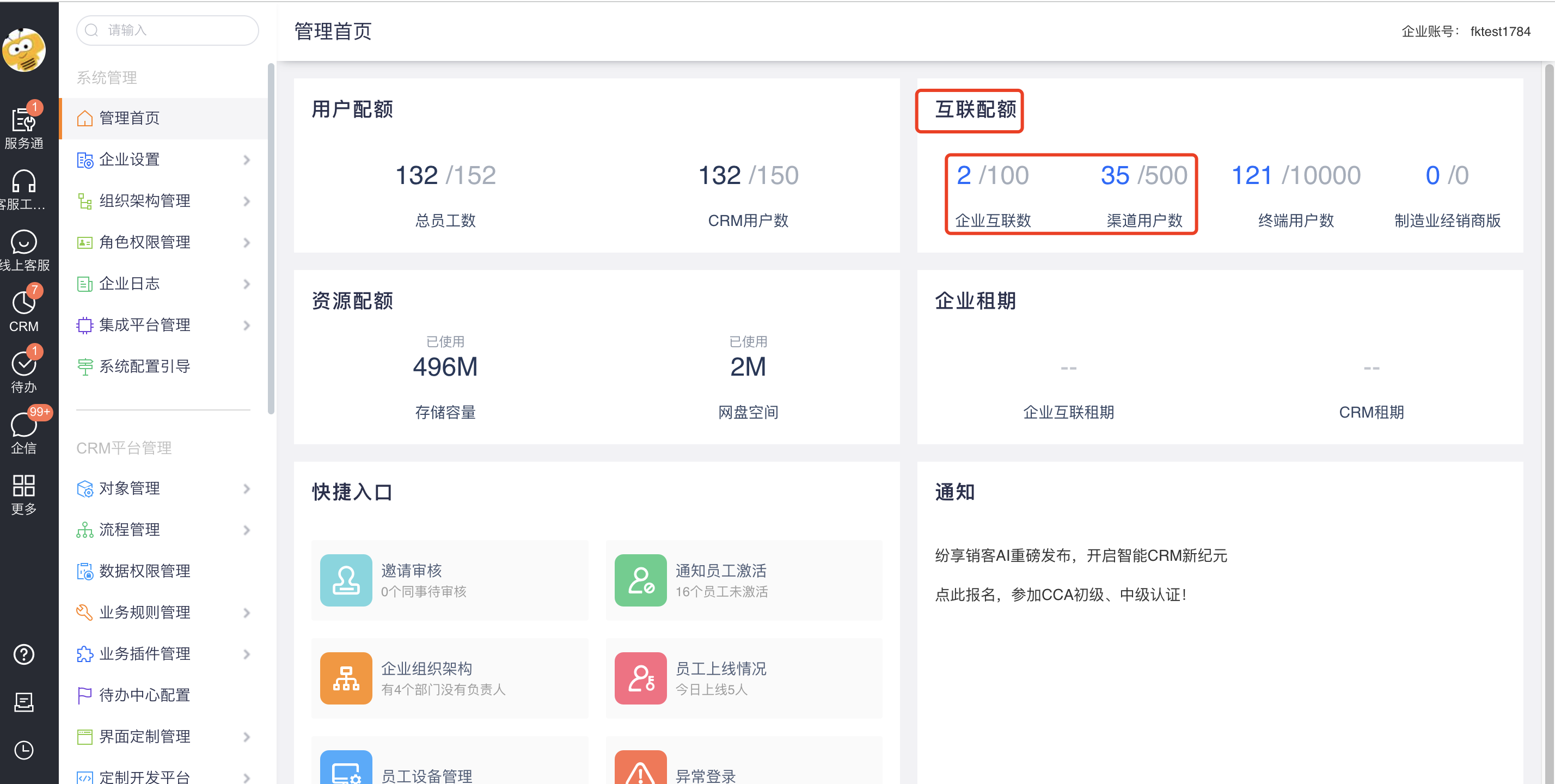Click the search magnifier icon
1555x784 pixels.
click(x=92, y=30)
